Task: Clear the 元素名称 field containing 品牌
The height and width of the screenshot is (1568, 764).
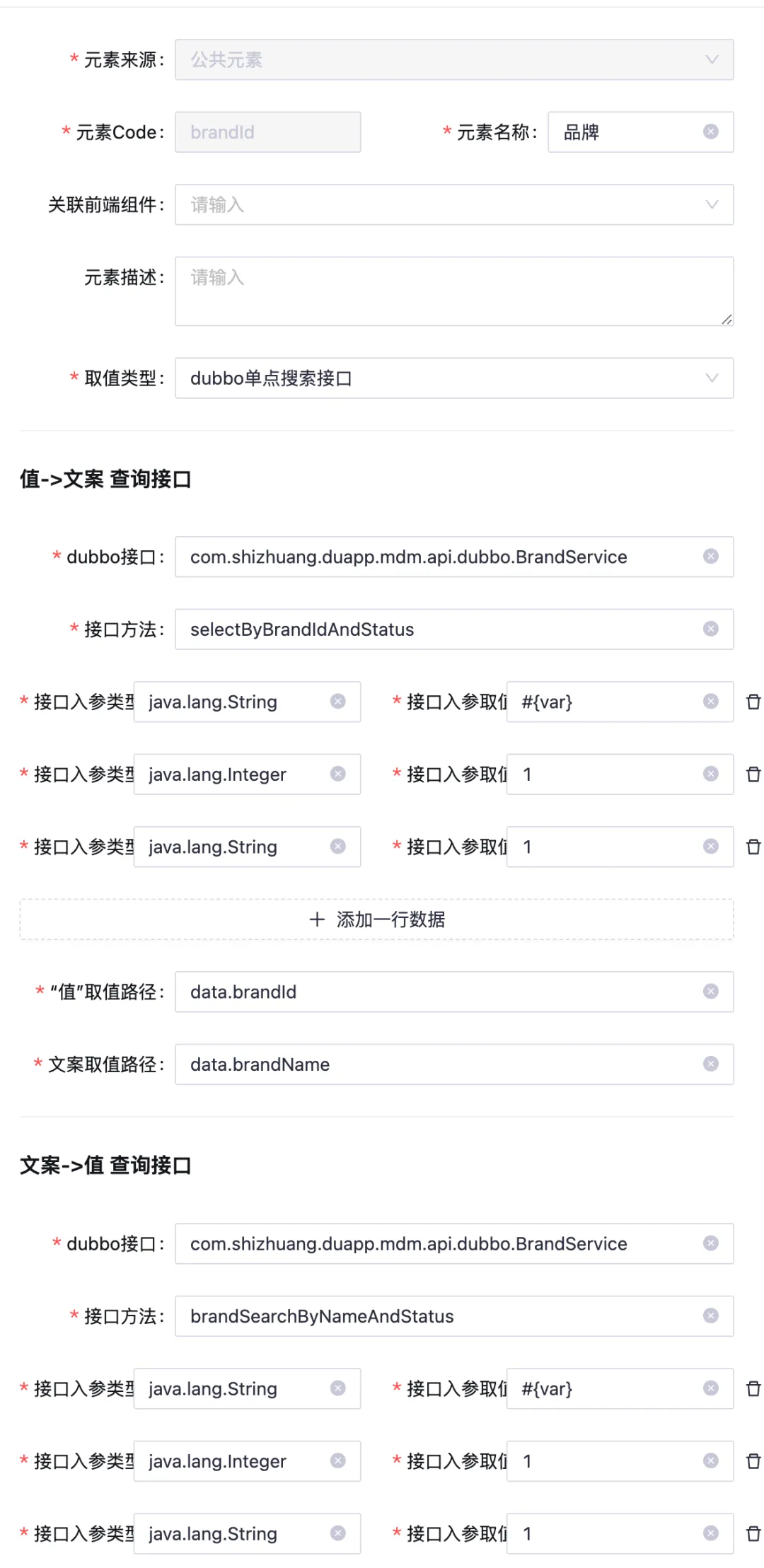Action: pyautogui.click(x=711, y=132)
